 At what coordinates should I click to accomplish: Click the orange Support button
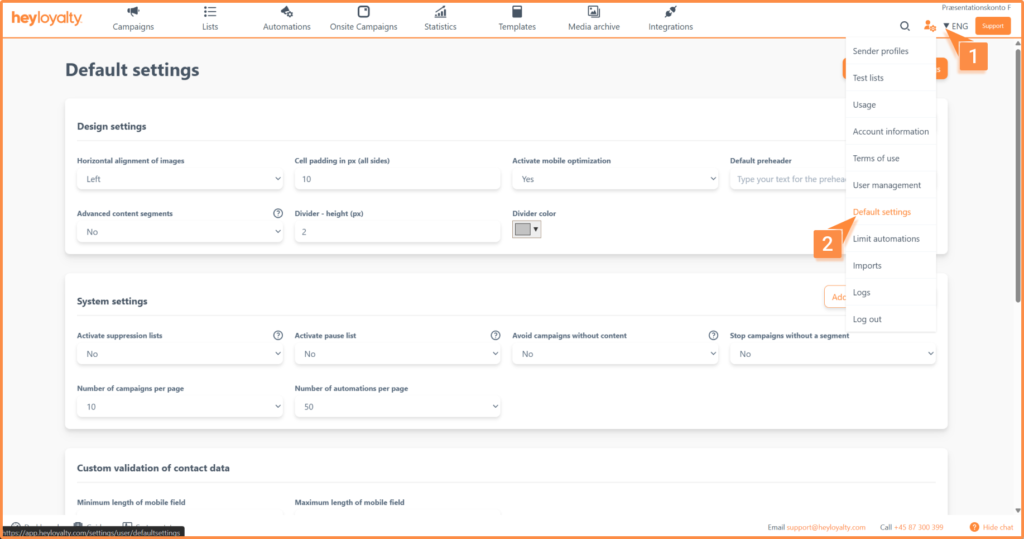[x=993, y=26]
